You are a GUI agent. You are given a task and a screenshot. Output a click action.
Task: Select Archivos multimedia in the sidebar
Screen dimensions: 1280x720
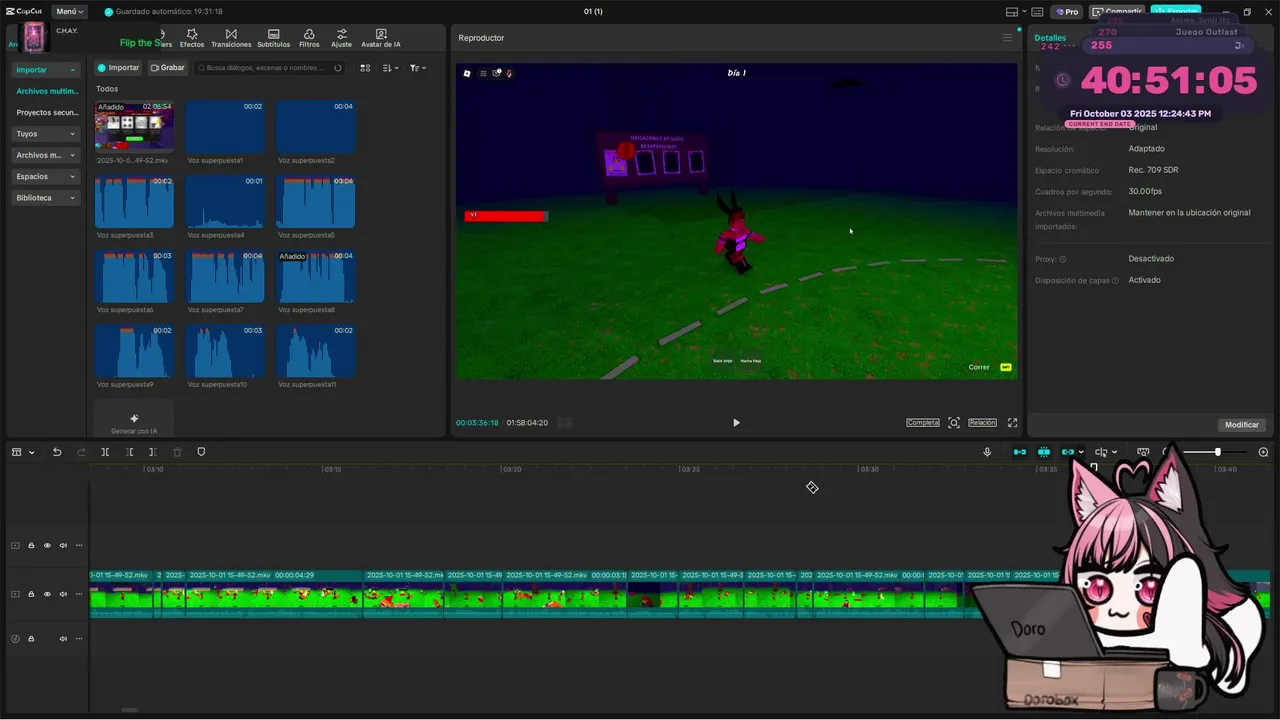(47, 91)
